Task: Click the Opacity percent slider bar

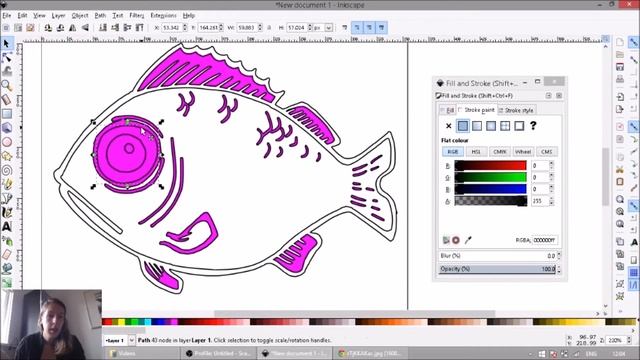Action: [x=497, y=269]
